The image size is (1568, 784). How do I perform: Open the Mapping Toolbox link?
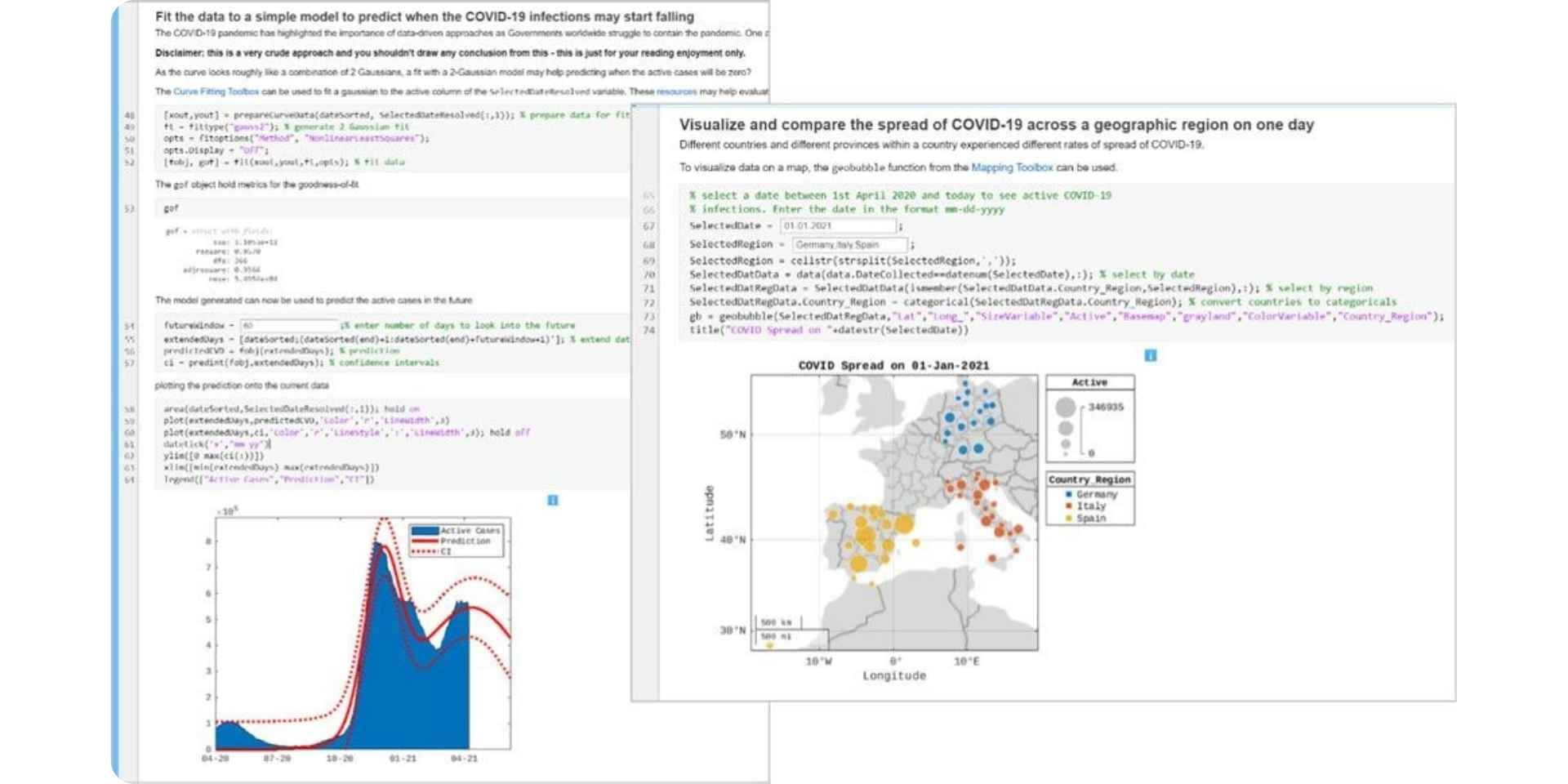[x=1012, y=167]
